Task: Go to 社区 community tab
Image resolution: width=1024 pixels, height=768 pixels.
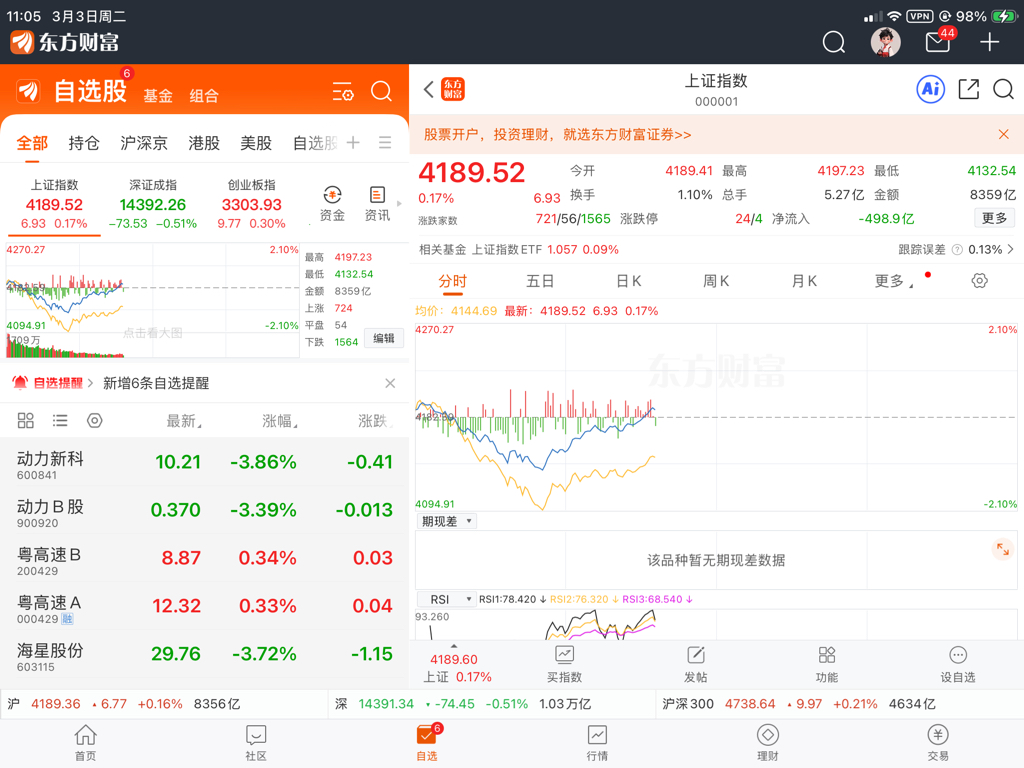Action: tap(256, 743)
